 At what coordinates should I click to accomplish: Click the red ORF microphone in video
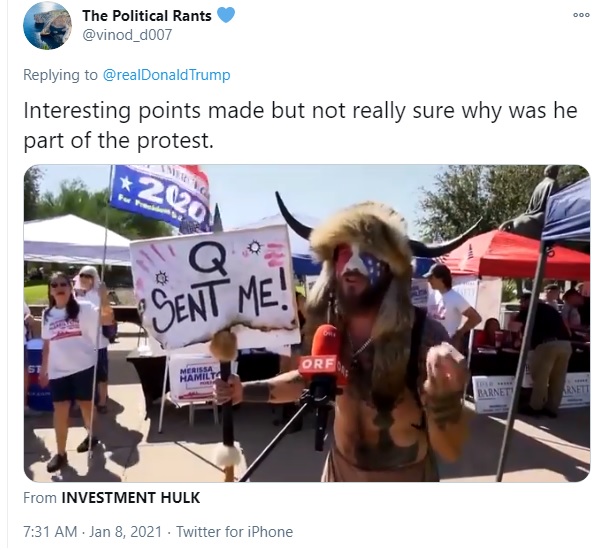click(x=320, y=356)
